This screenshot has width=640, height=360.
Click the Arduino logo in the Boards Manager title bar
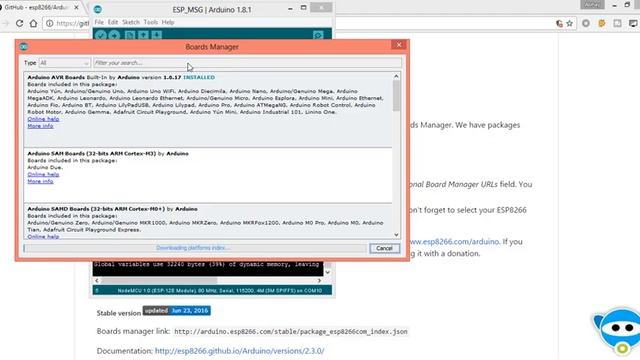24,47
